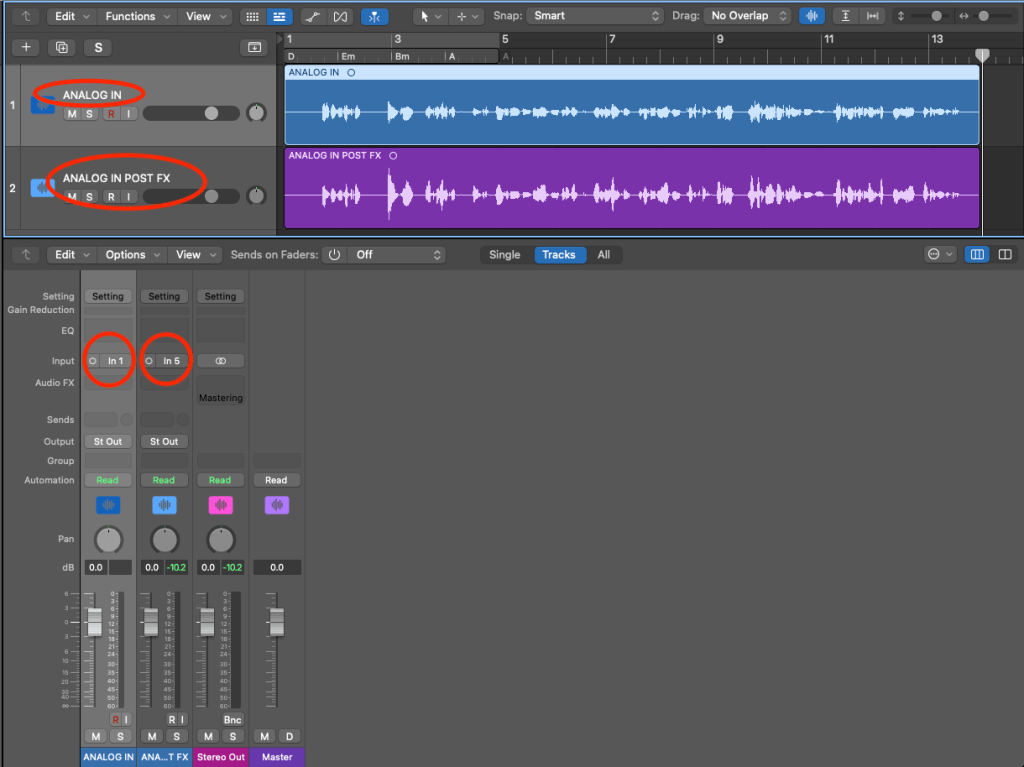Click the pink Stereo Out channel icon
1024x767 pixels.
[220, 506]
